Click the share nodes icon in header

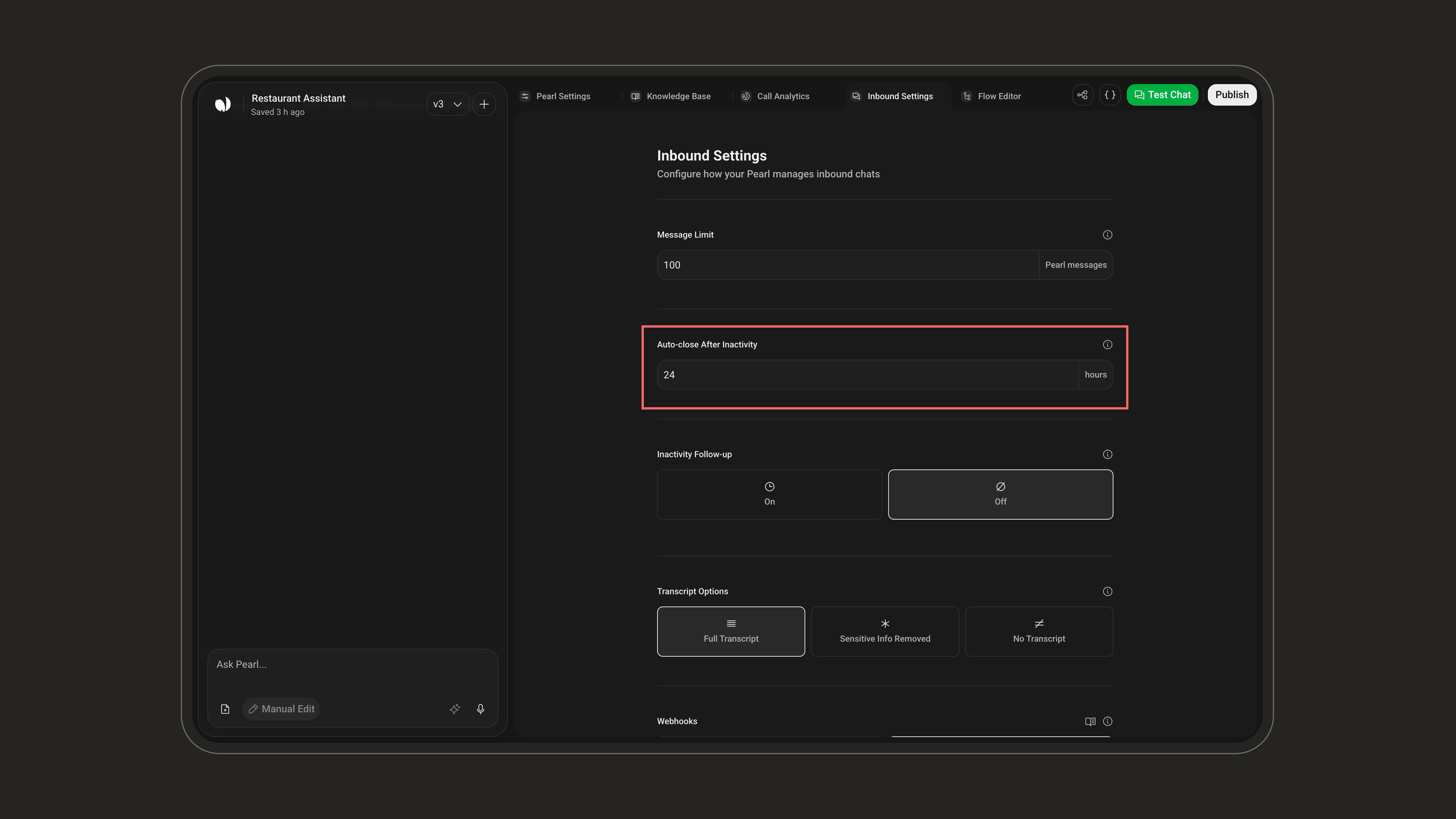(1082, 95)
